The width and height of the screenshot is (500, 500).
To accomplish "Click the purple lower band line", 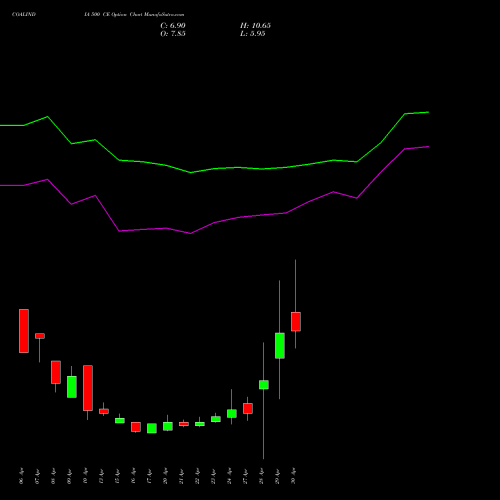I will tap(213, 222).
